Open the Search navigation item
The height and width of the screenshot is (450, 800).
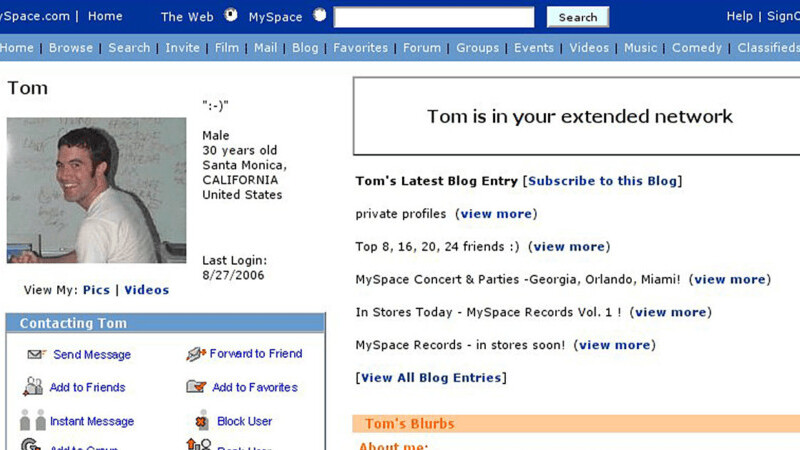[x=129, y=48]
